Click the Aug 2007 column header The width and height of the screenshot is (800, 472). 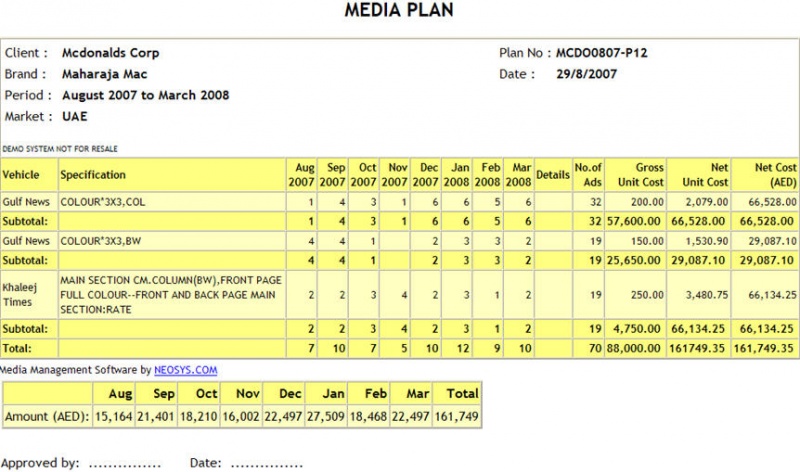pos(302,175)
